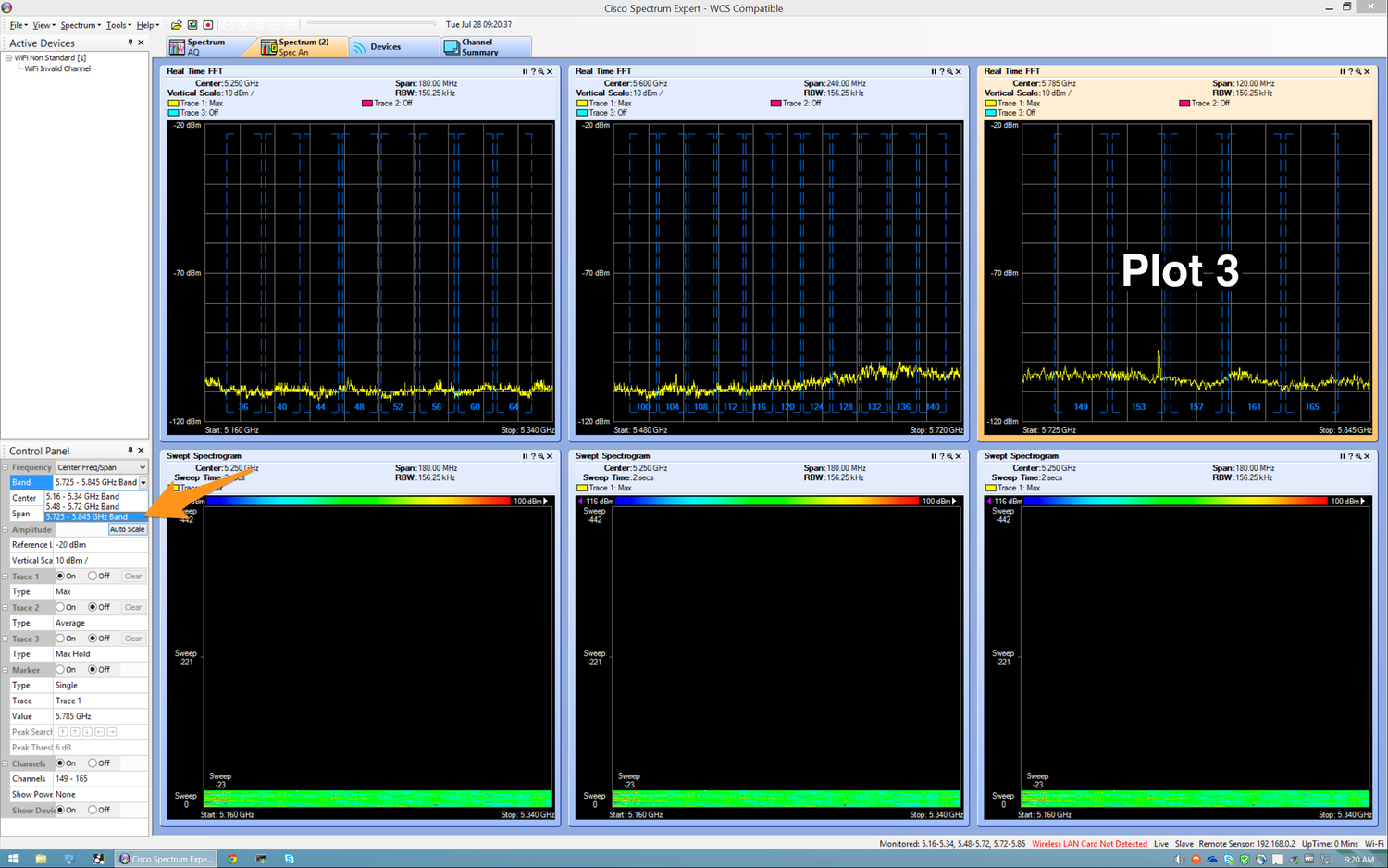Close the 5.600 GHz Real Time FFT plot
Image resolution: width=1388 pixels, height=868 pixels.
[x=958, y=71]
